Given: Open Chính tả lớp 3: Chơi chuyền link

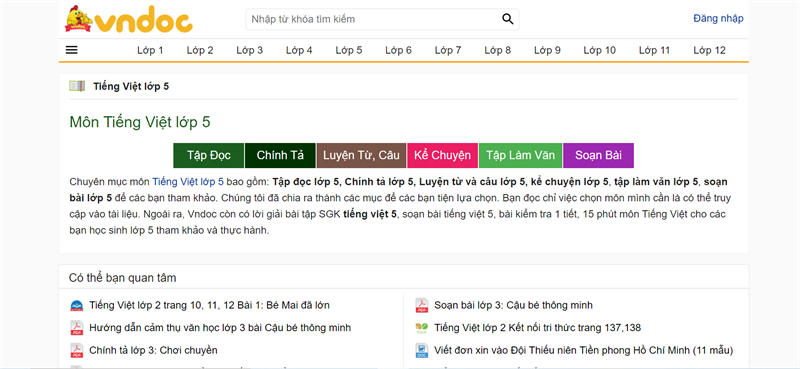Looking at the screenshot, I should [x=153, y=350].
